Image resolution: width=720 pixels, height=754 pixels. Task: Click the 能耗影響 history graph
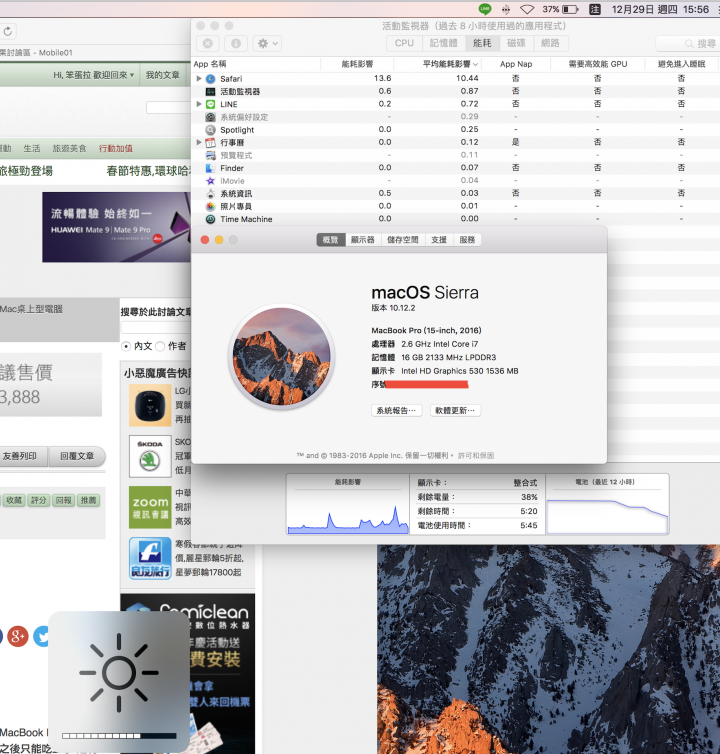point(348,511)
